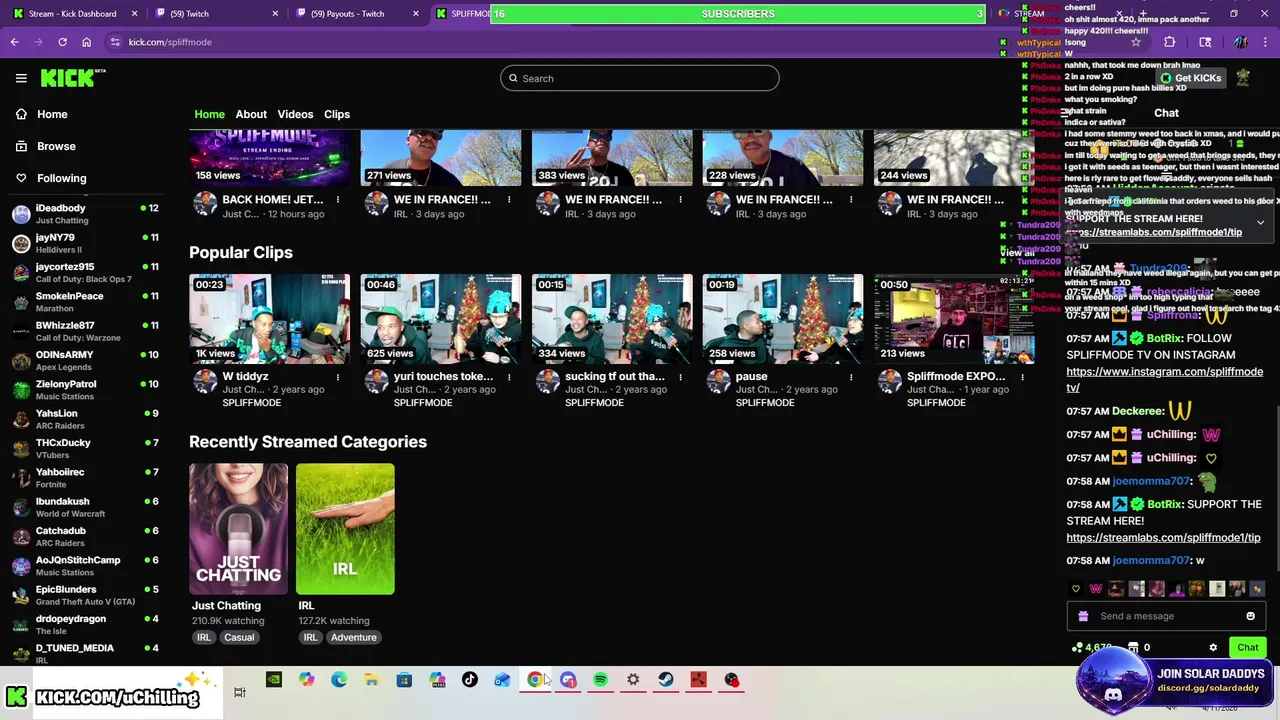
Task: Open the Videos tab
Action: click(x=295, y=114)
